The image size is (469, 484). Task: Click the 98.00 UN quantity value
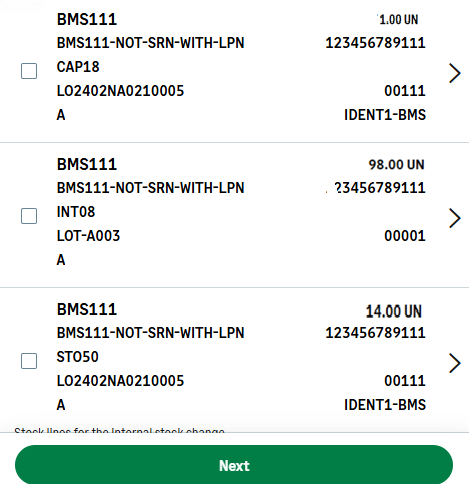(x=396, y=165)
